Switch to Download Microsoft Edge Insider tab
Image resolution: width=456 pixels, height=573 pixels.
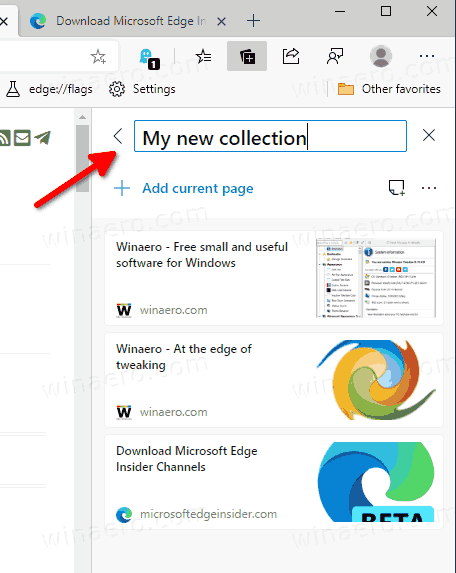point(124,21)
